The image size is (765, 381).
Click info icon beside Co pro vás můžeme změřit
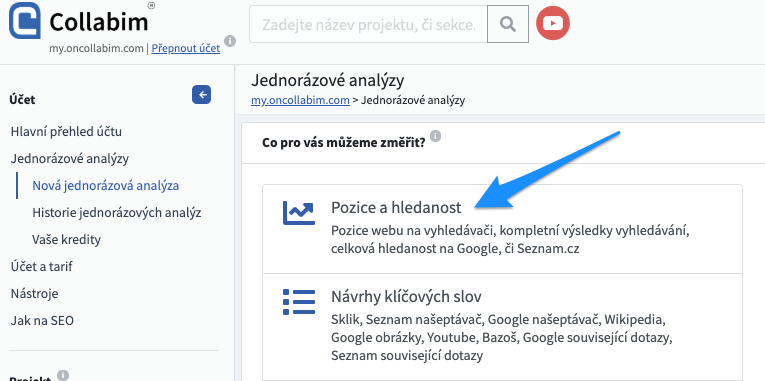pyautogui.click(x=436, y=135)
